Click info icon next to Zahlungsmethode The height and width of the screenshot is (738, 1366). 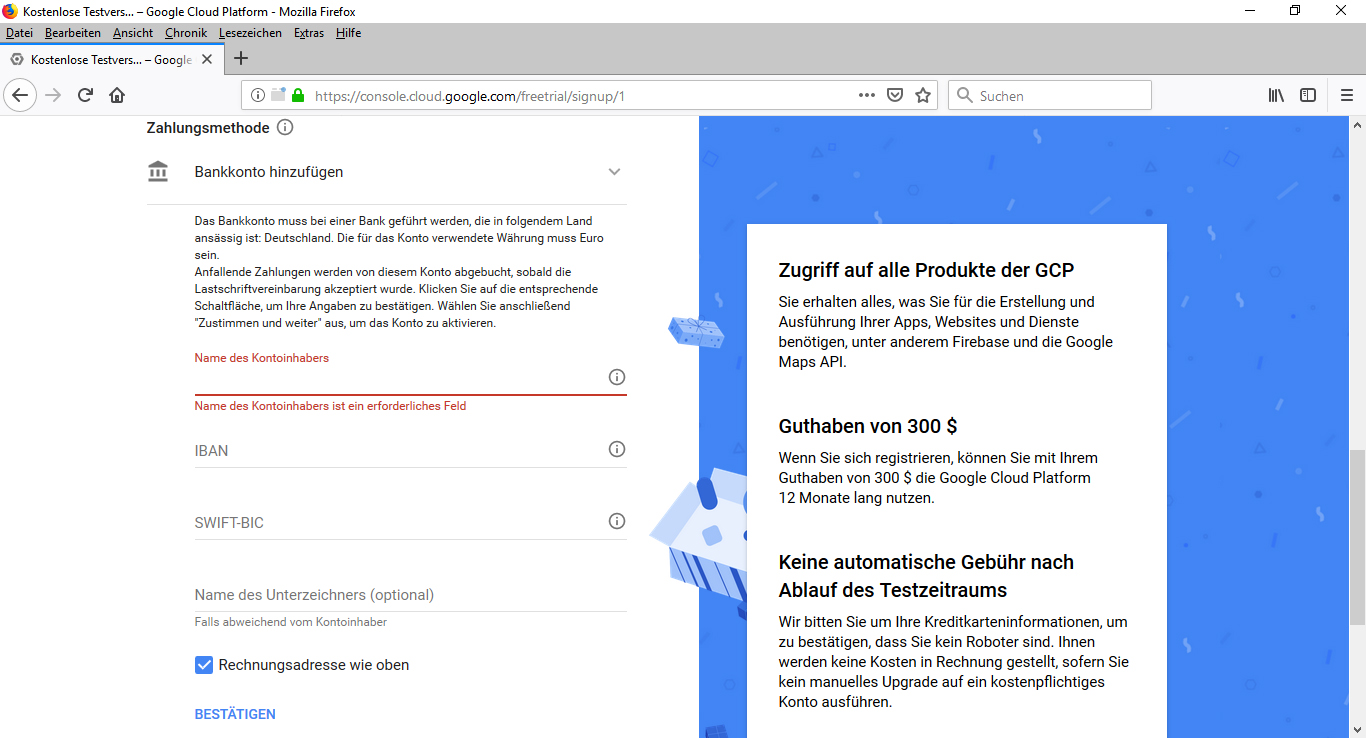tap(285, 128)
